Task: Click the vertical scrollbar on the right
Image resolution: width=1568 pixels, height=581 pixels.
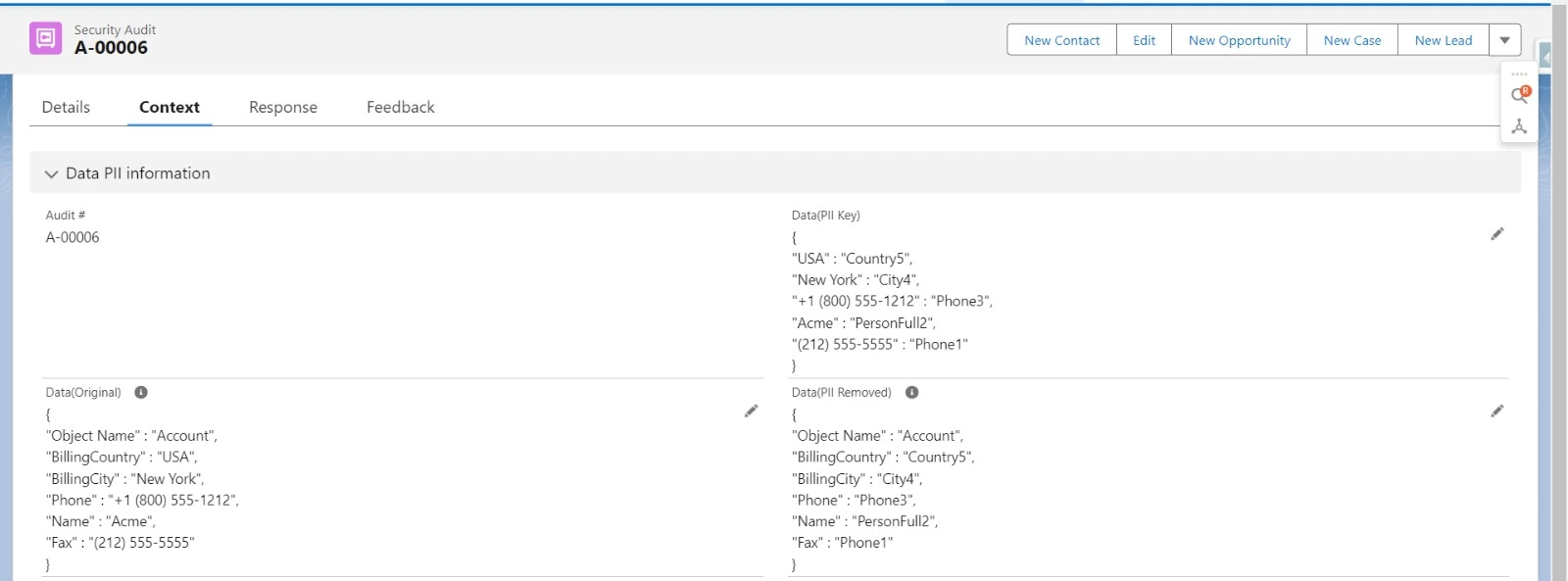Action: (1559, 294)
